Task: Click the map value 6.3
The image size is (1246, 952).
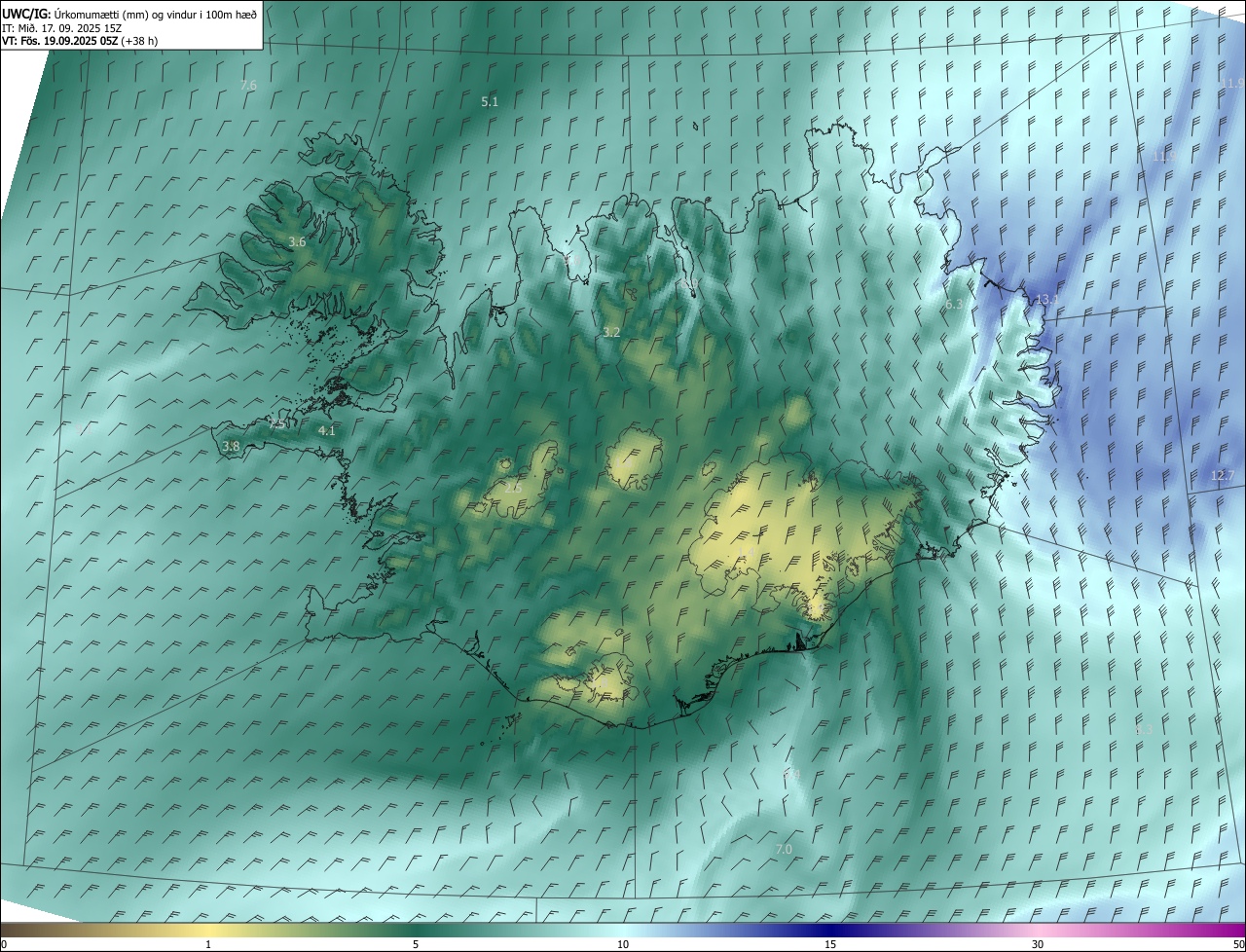Action: click(x=954, y=305)
